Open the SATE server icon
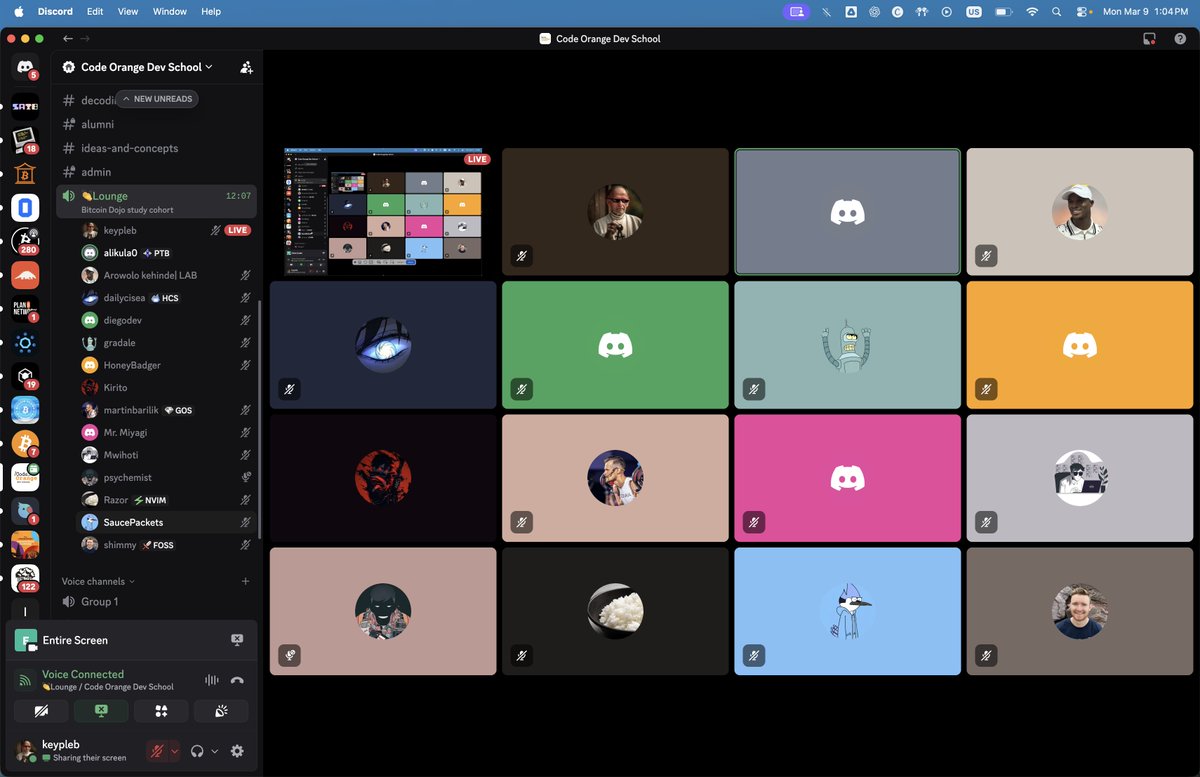1200x777 pixels. (25, 106)
